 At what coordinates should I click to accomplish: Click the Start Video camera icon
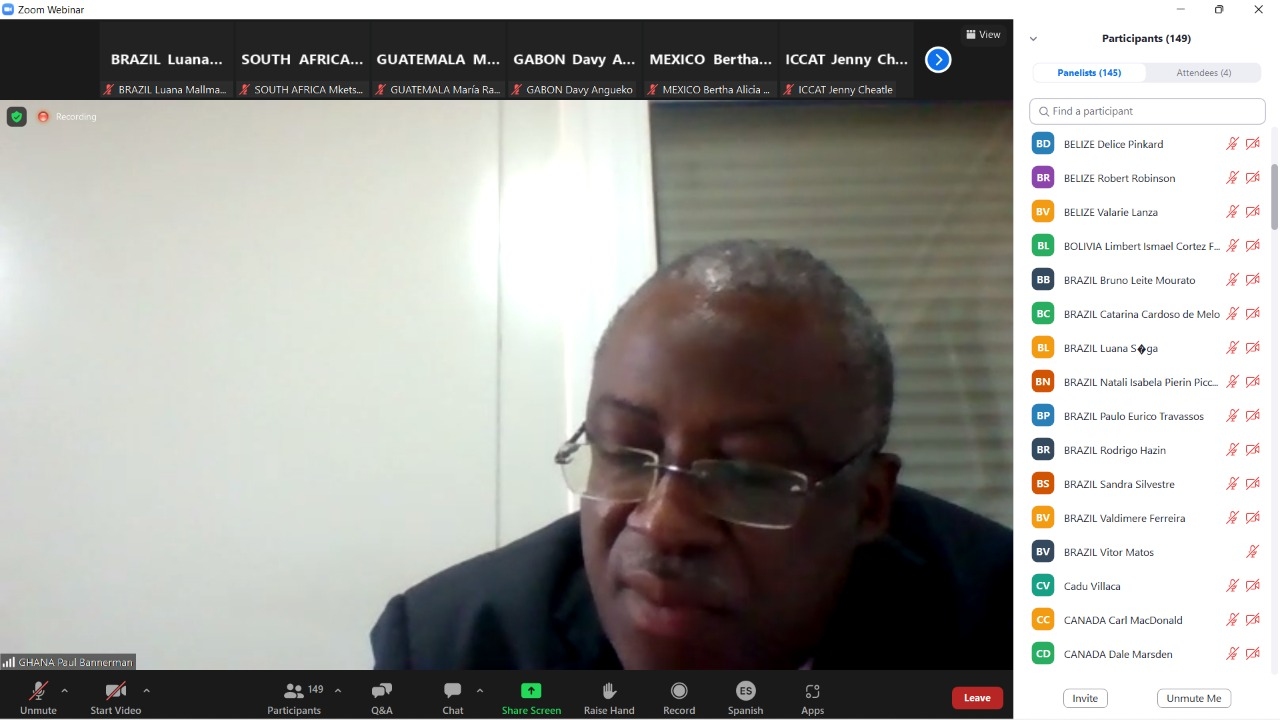click(115, 690)
